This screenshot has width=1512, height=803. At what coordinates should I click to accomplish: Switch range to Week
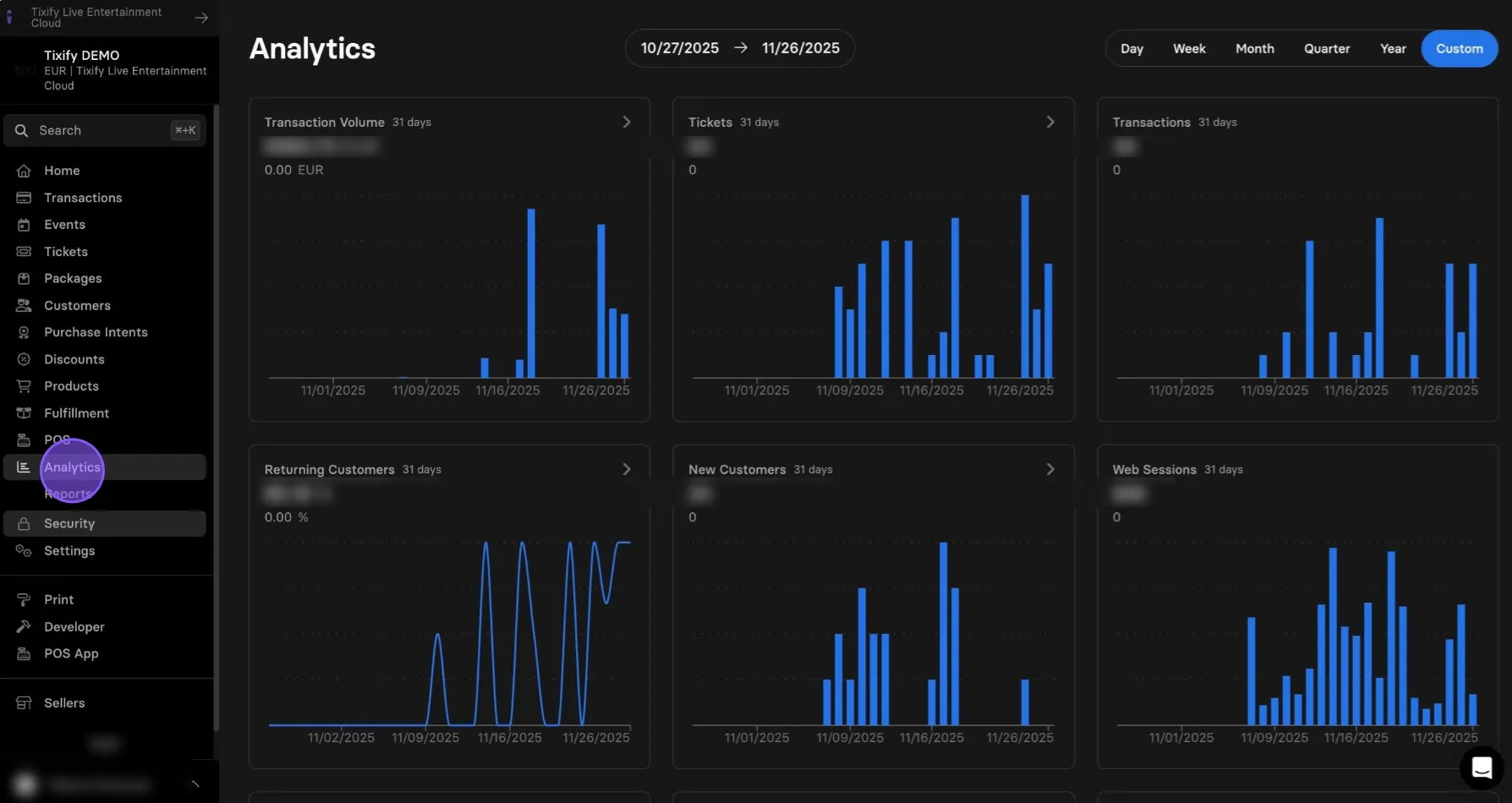click(x=1189, y=49)
